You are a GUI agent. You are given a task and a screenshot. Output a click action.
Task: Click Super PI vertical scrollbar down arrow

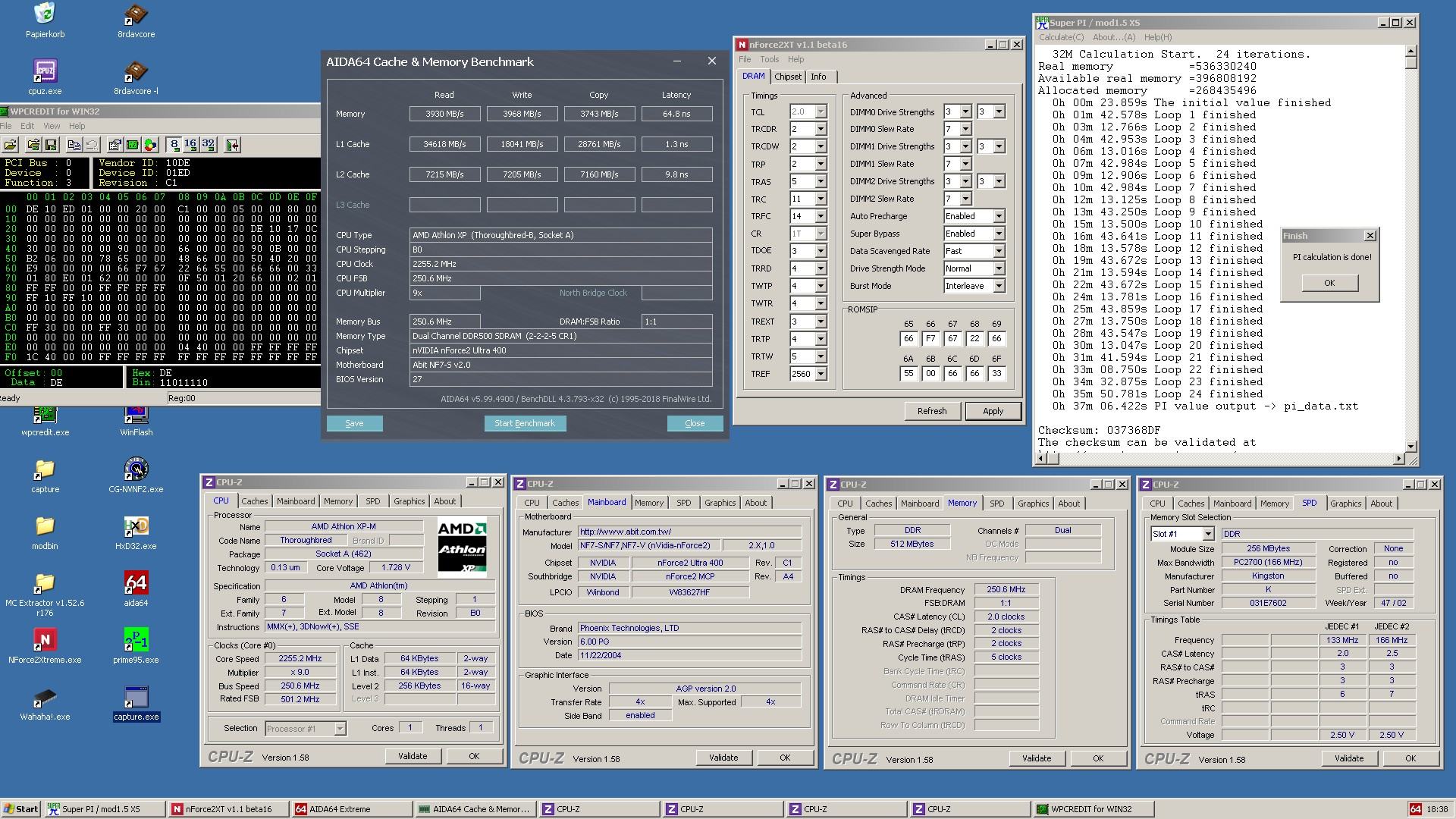1410,446
